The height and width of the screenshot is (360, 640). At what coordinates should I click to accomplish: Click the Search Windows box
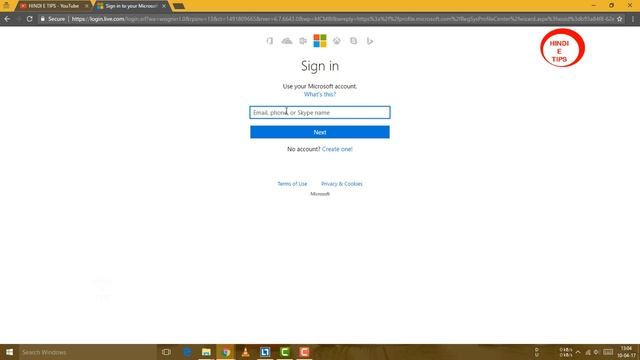tap(88, 352)
